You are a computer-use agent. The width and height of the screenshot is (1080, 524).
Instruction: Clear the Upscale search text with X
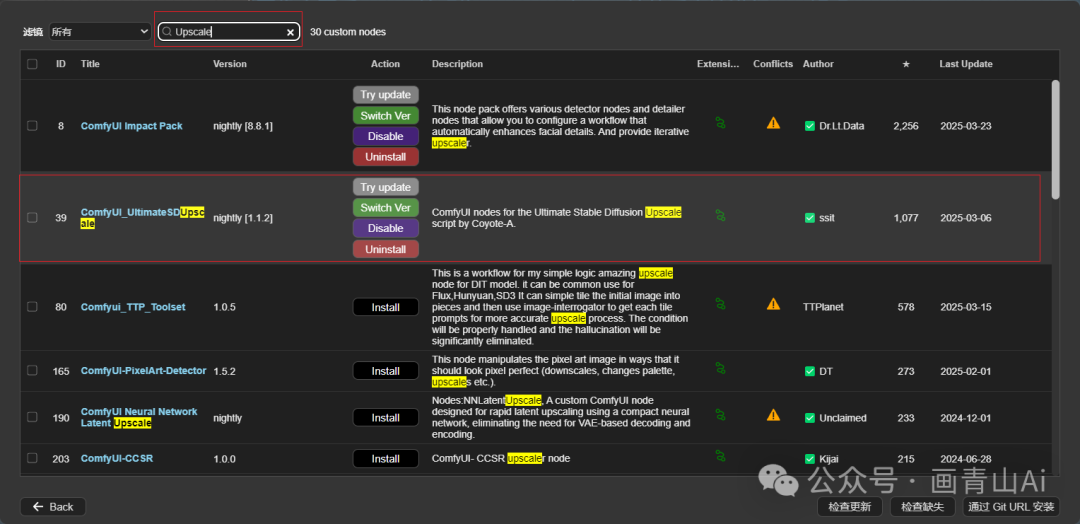pos(291,32)
